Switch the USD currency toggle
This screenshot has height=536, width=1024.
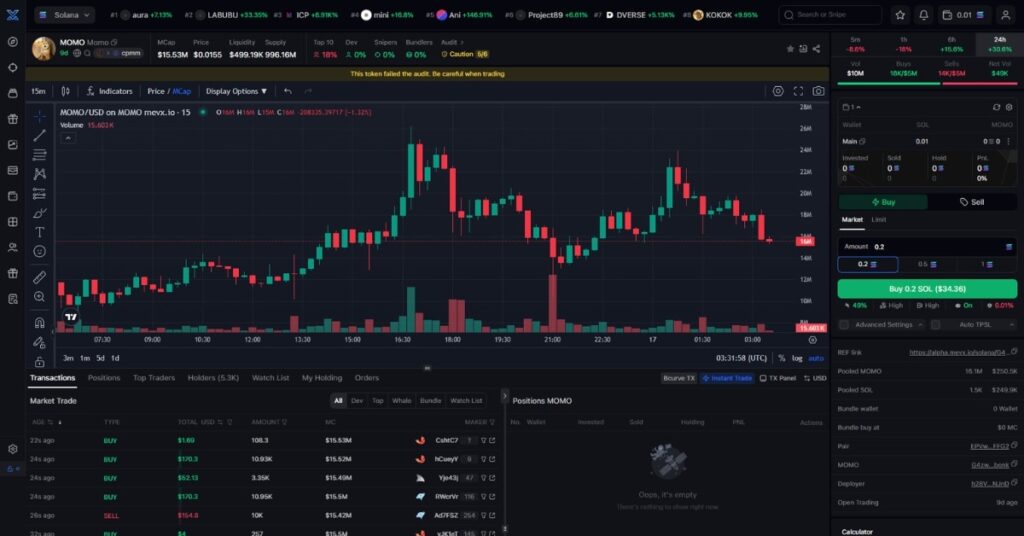pyautogui.click(x=815, y=378)
